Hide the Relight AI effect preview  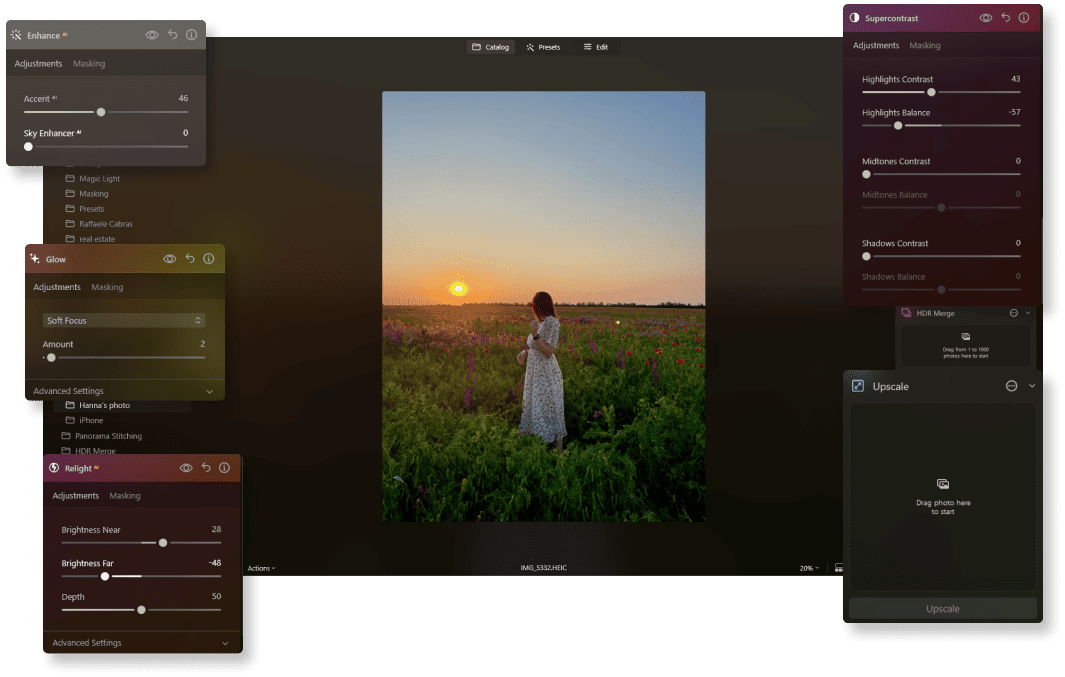pos(185,467)
